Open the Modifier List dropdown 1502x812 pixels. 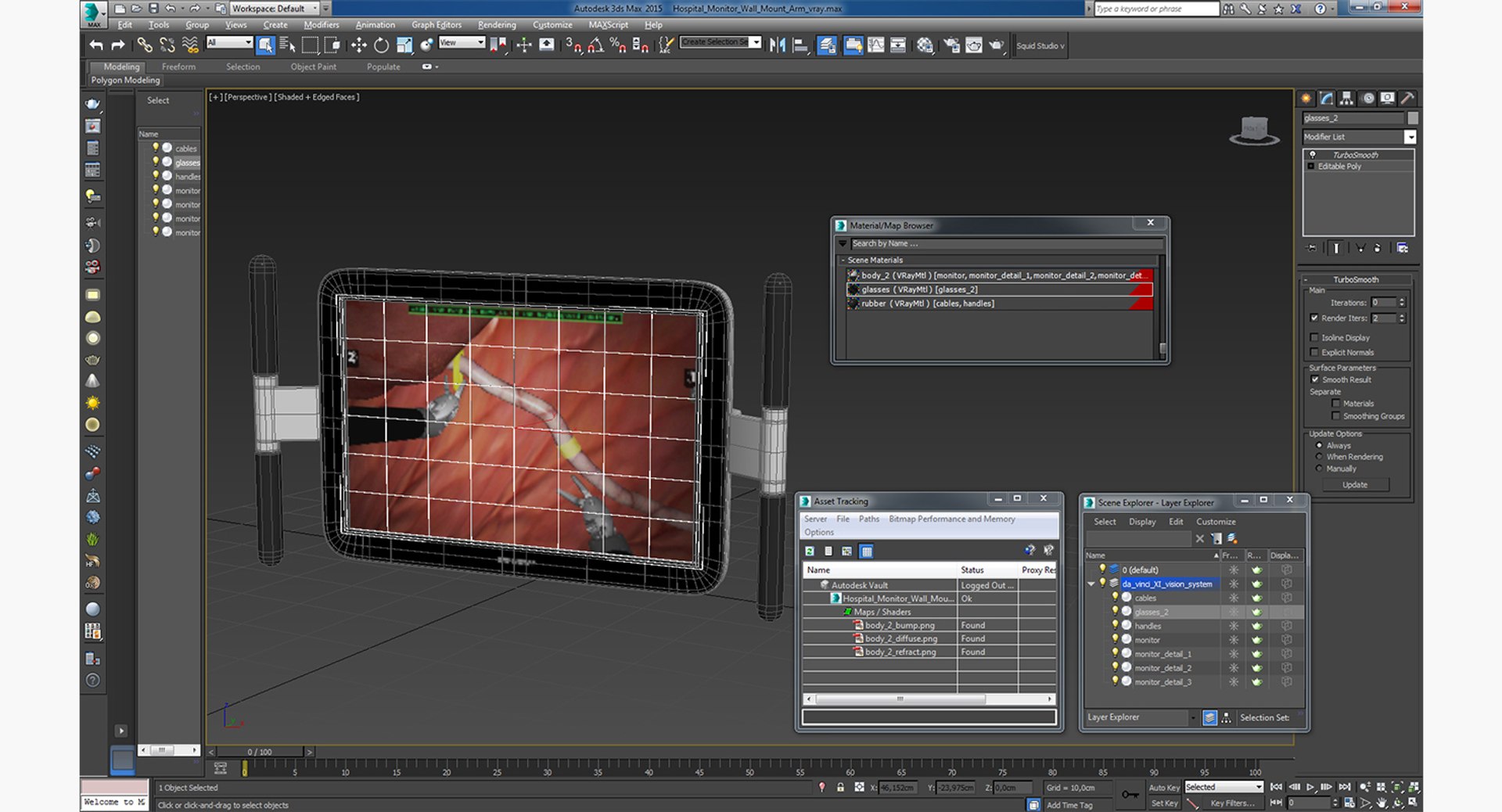[x=1410, y=137]
